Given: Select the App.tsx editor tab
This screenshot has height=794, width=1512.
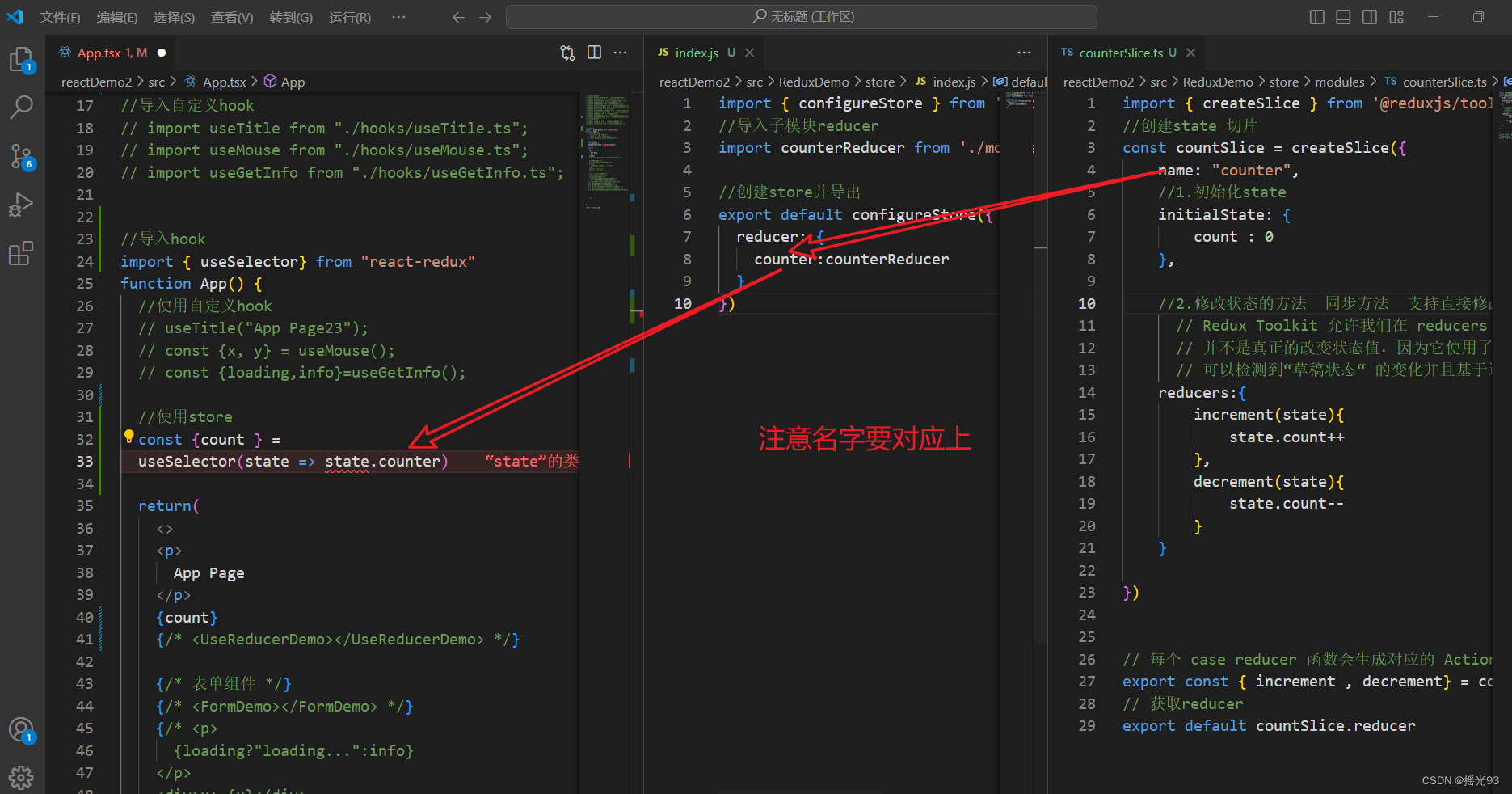Looking at the screenshot, I should [x=112, y=53].
